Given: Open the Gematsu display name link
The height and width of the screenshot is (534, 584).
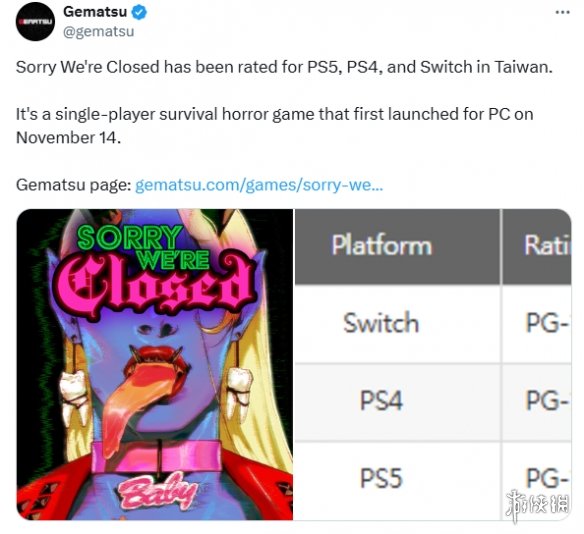Looking at the screenshot, I should point(95,12).
